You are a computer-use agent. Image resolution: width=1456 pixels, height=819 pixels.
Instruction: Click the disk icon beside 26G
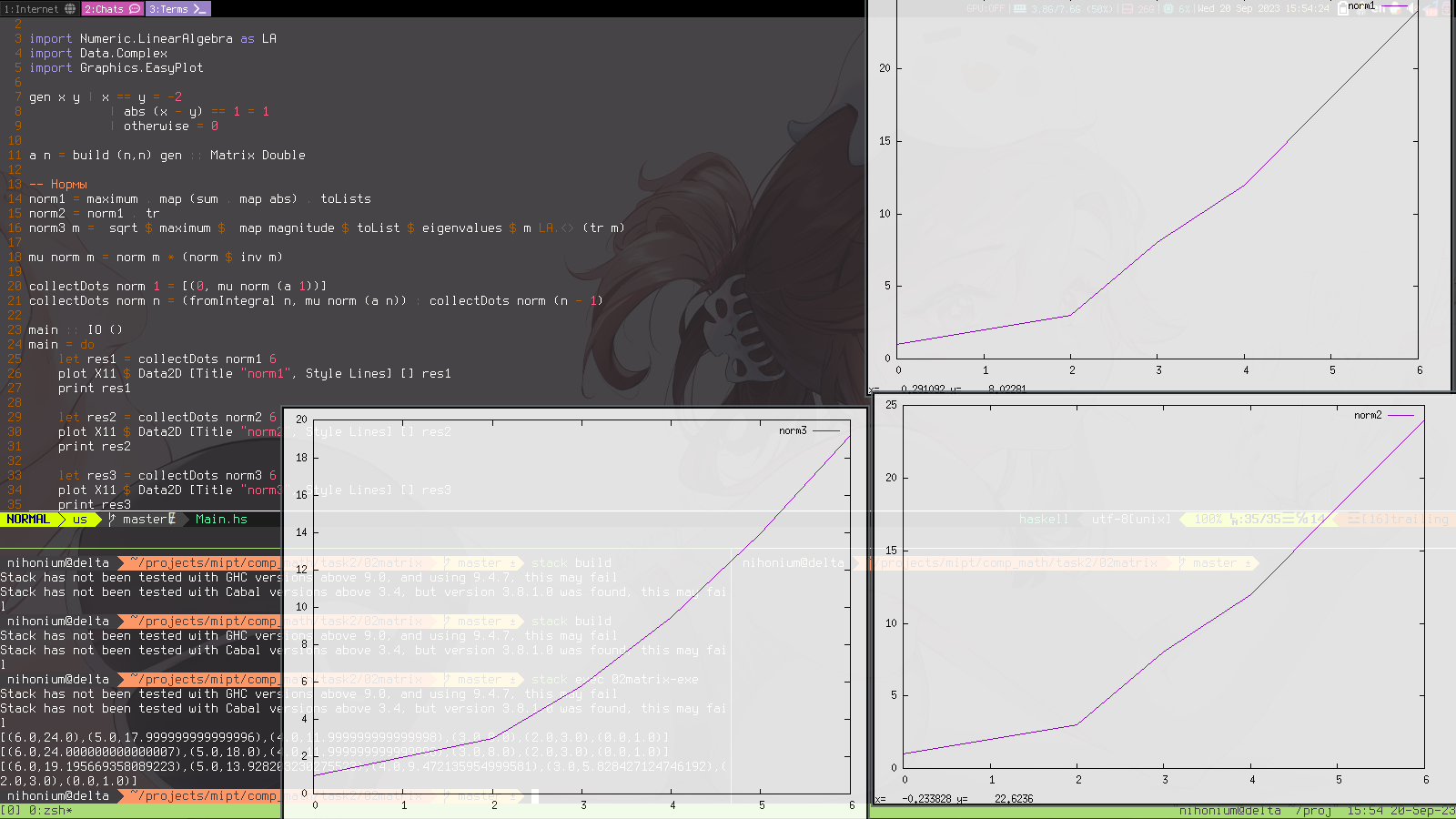(x=1127, y=9)
